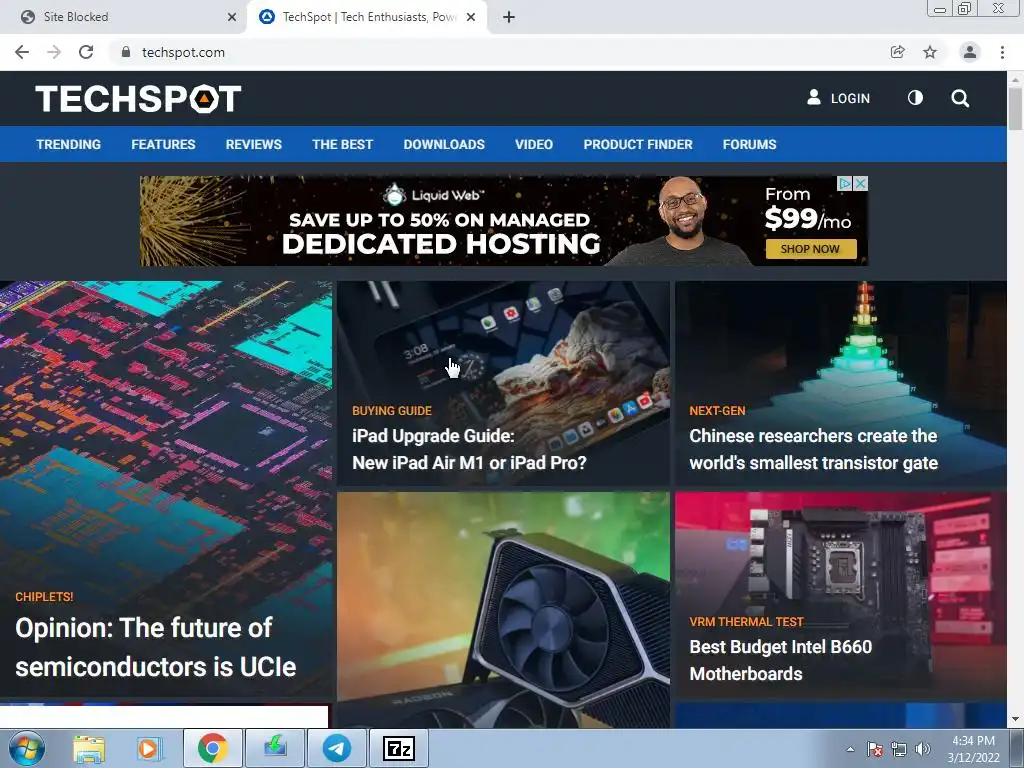The height and width of the screenshot is (768, 1024).
Task: Open the future of semiconductors UCIe article
Action: 155,647
